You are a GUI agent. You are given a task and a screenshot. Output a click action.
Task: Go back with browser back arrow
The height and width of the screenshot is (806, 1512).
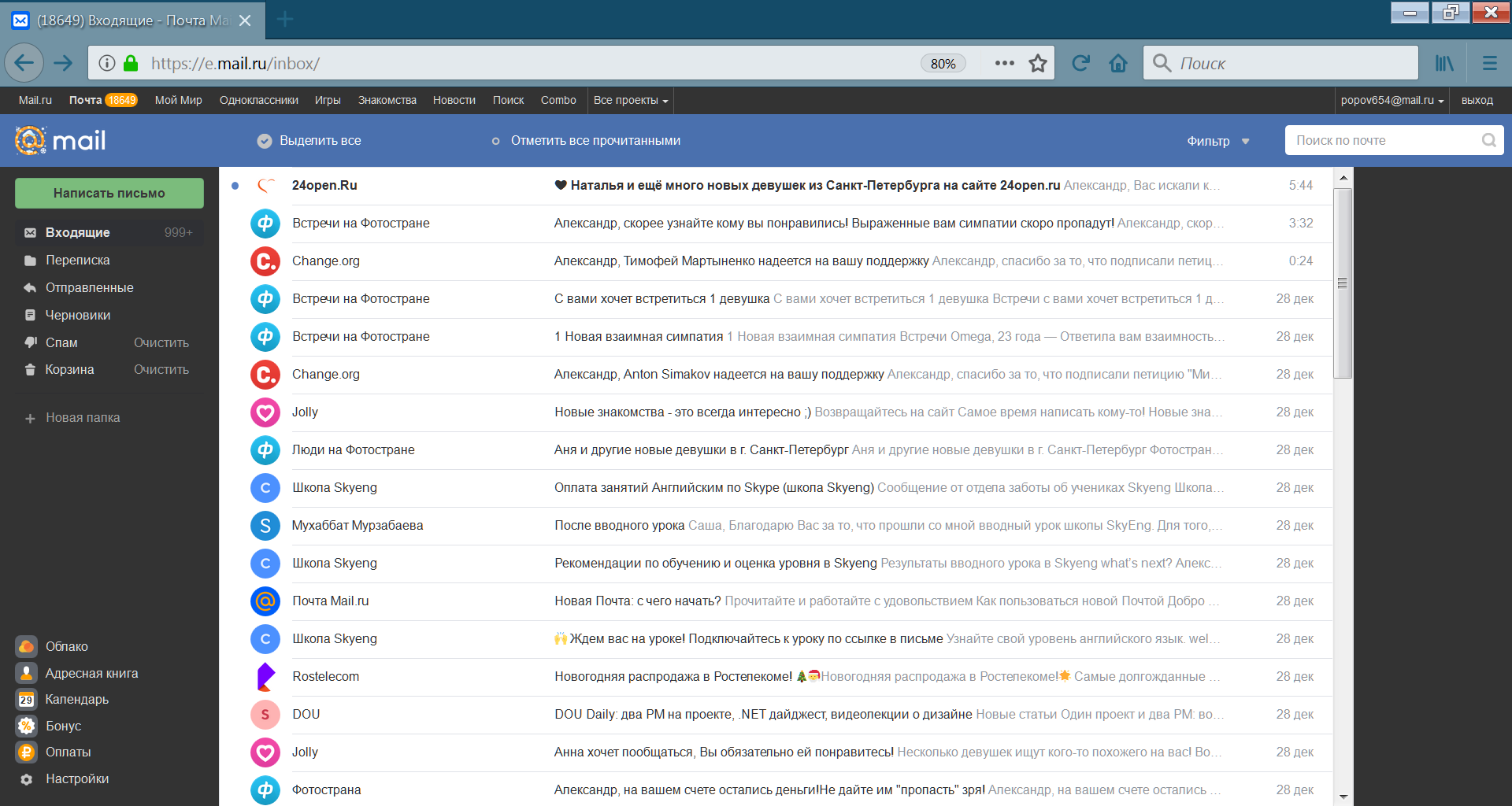24,63
